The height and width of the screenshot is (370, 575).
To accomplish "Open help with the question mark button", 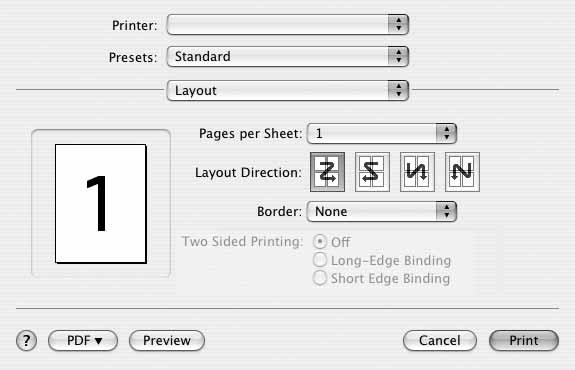I will [x=26, y=341].
